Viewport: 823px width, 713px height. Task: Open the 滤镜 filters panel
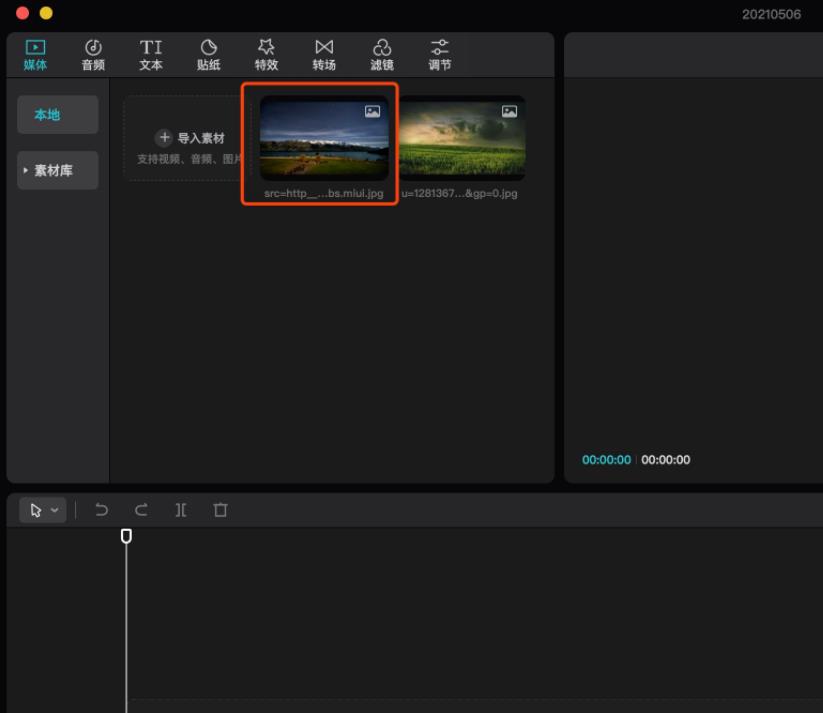[x=382, y=55]
